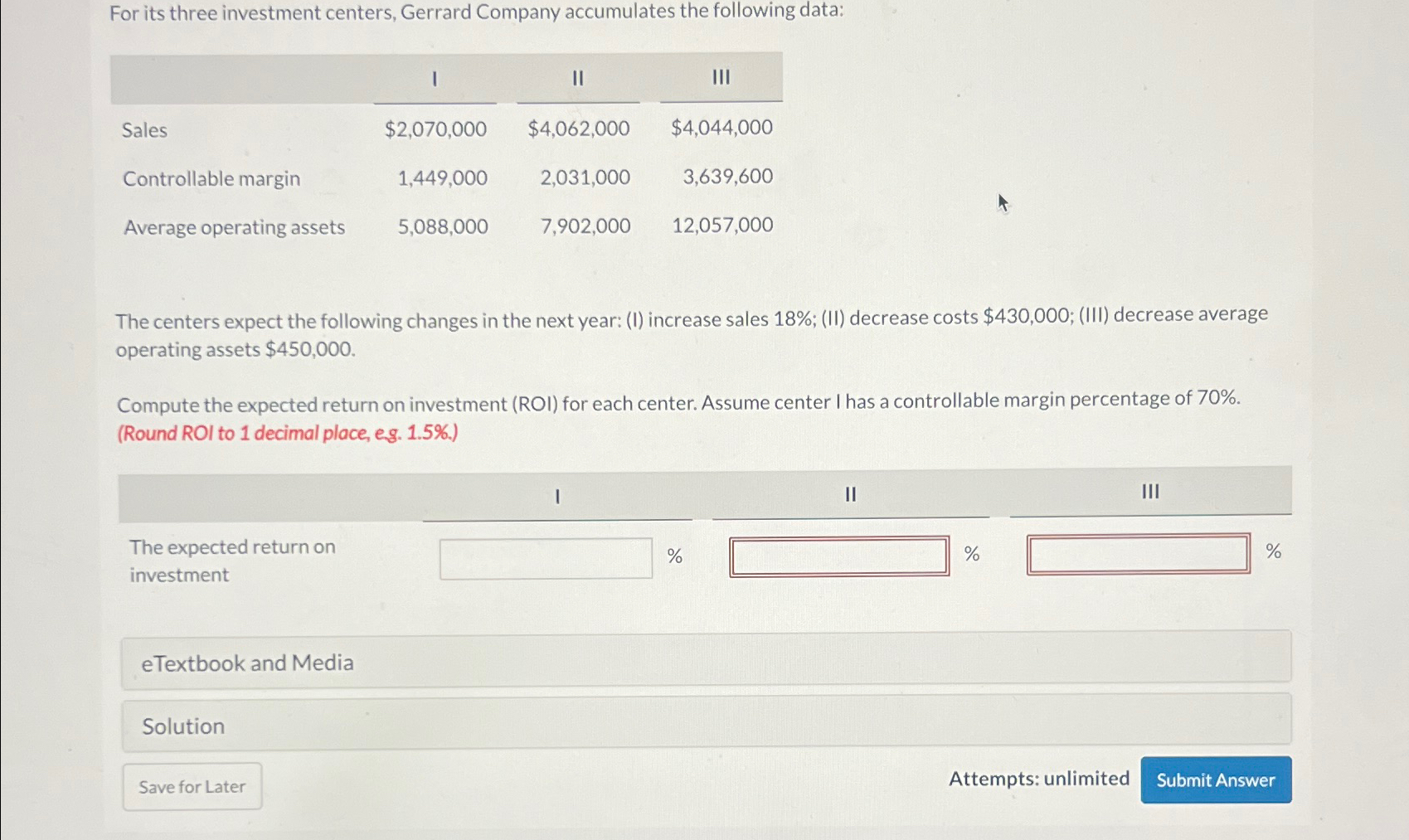
Task: Select center I sales value $2,070,000
Action: tap(435, 129)
